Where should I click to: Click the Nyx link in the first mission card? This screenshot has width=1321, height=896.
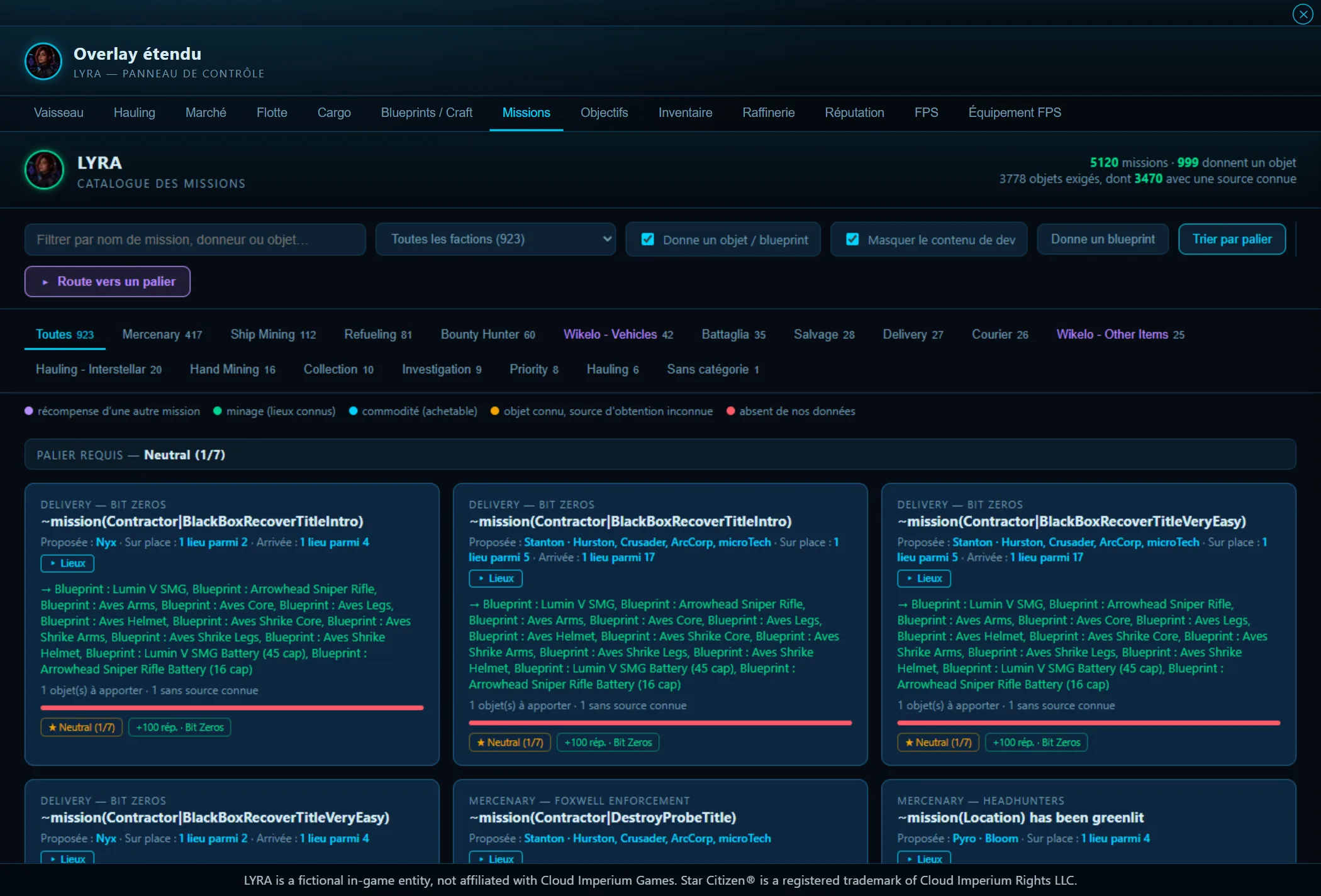click(106, 542)
